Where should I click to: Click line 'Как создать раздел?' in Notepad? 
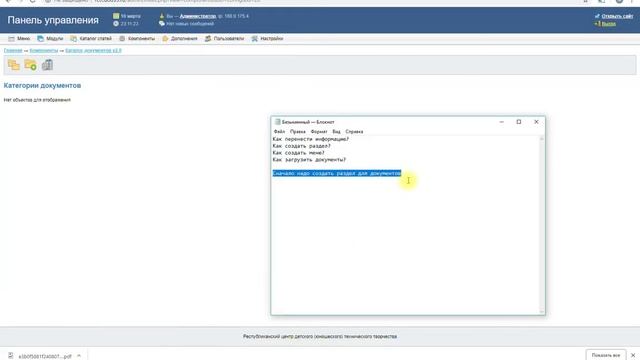point(302,146)
